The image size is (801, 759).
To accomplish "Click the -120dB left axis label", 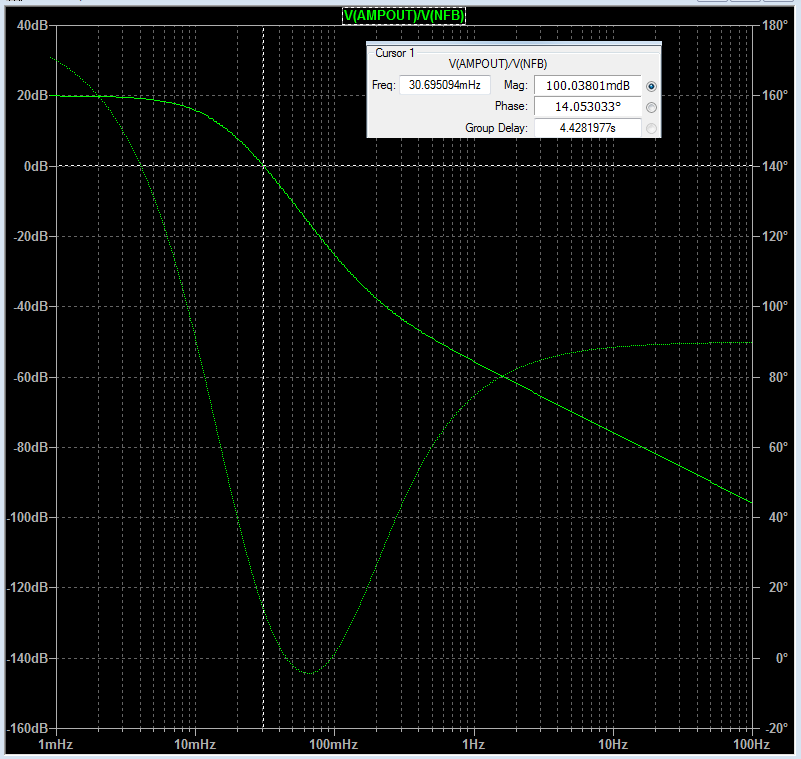I will [x=27, y=587].
